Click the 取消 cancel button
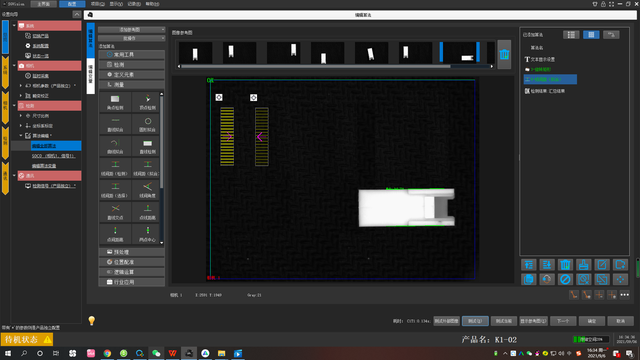The height and width of the screenshot is (360, 640). pos(620,321)
